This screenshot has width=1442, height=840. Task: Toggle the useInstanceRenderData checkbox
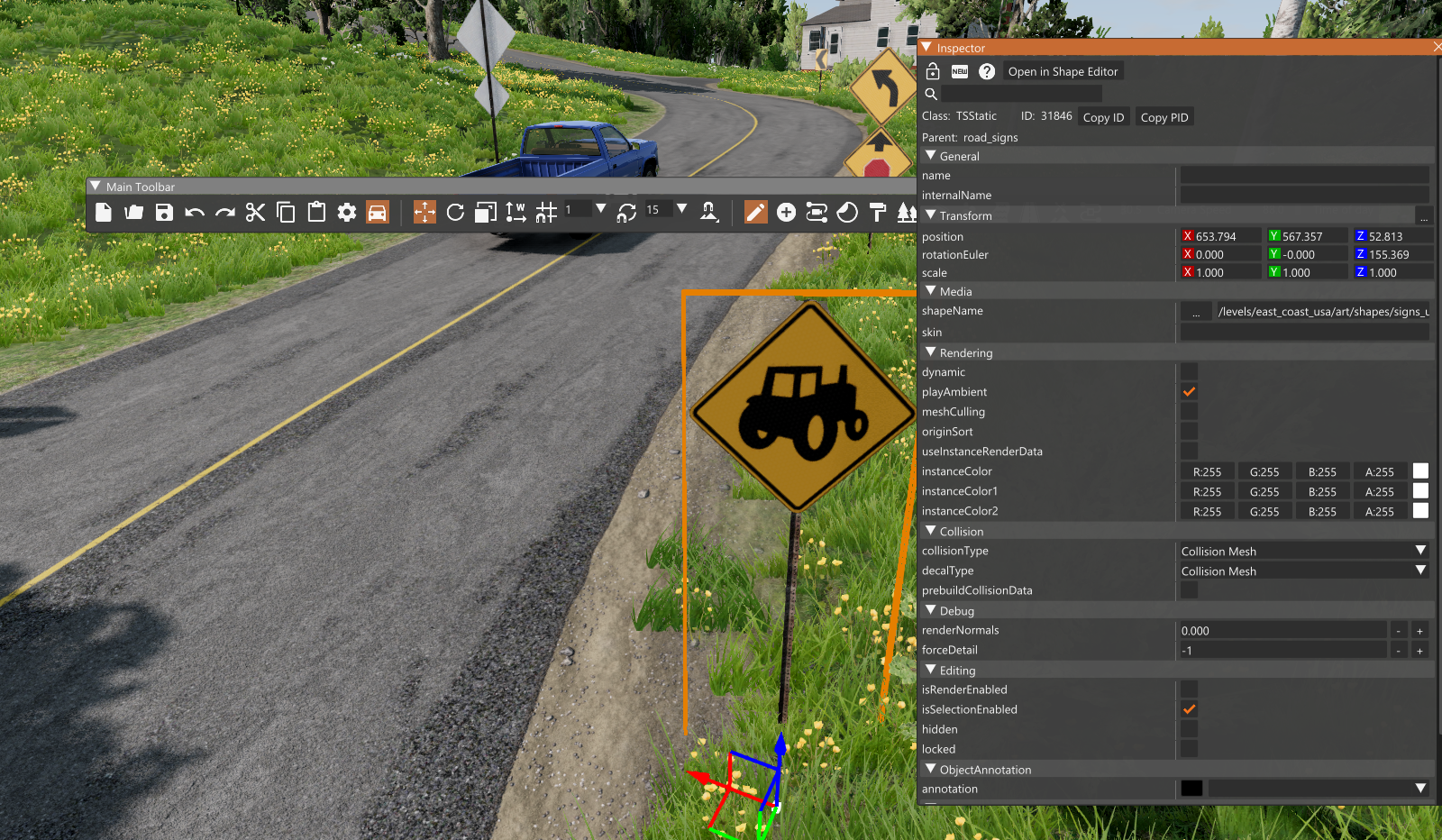1190,452
